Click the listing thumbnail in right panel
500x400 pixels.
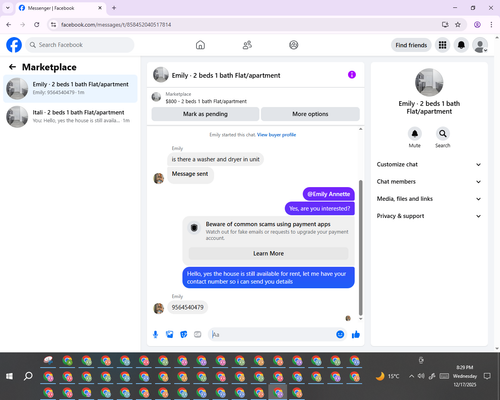[429, 82]
